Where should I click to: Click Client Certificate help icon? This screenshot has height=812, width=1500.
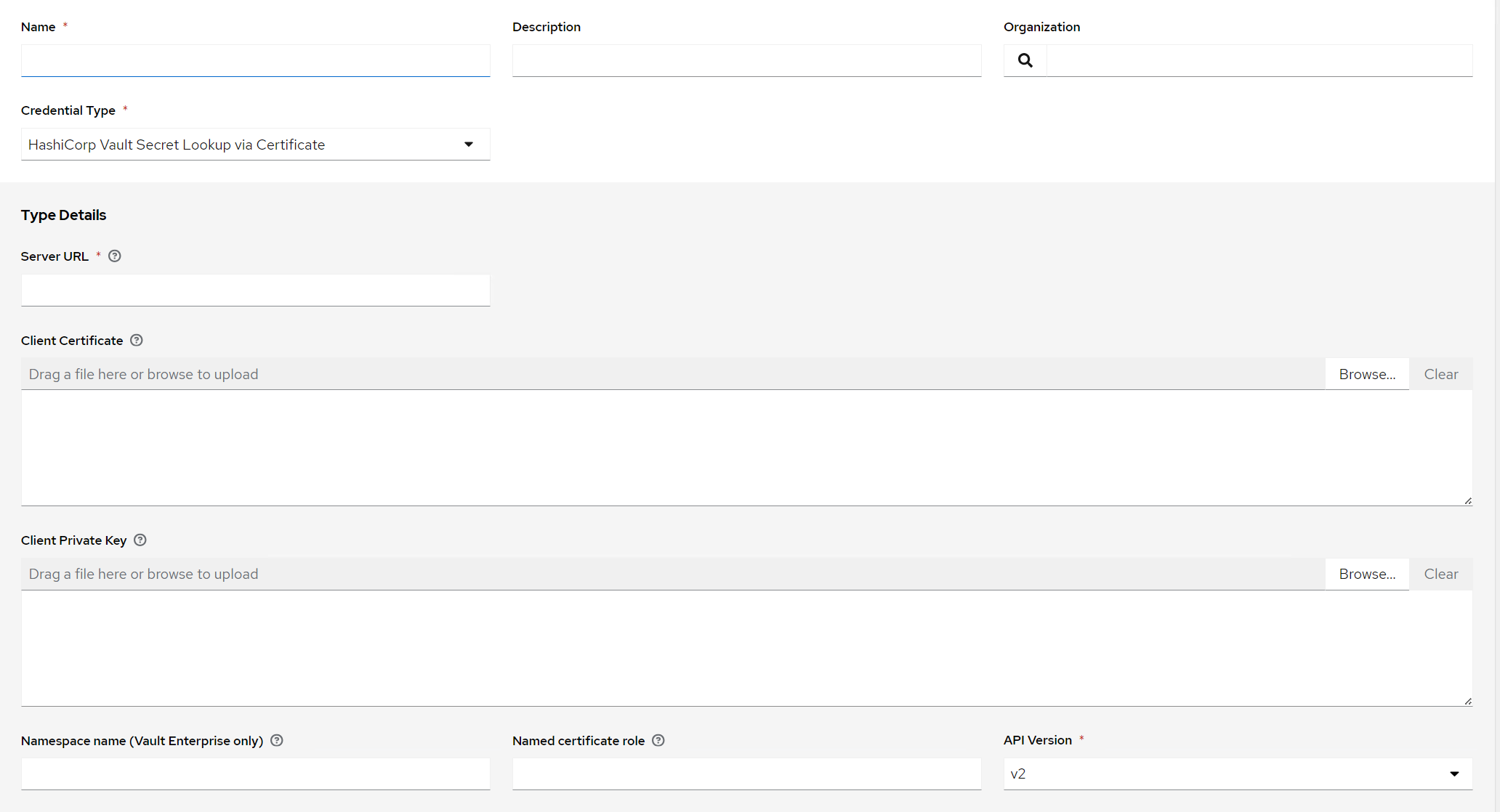tap(137, 341)
